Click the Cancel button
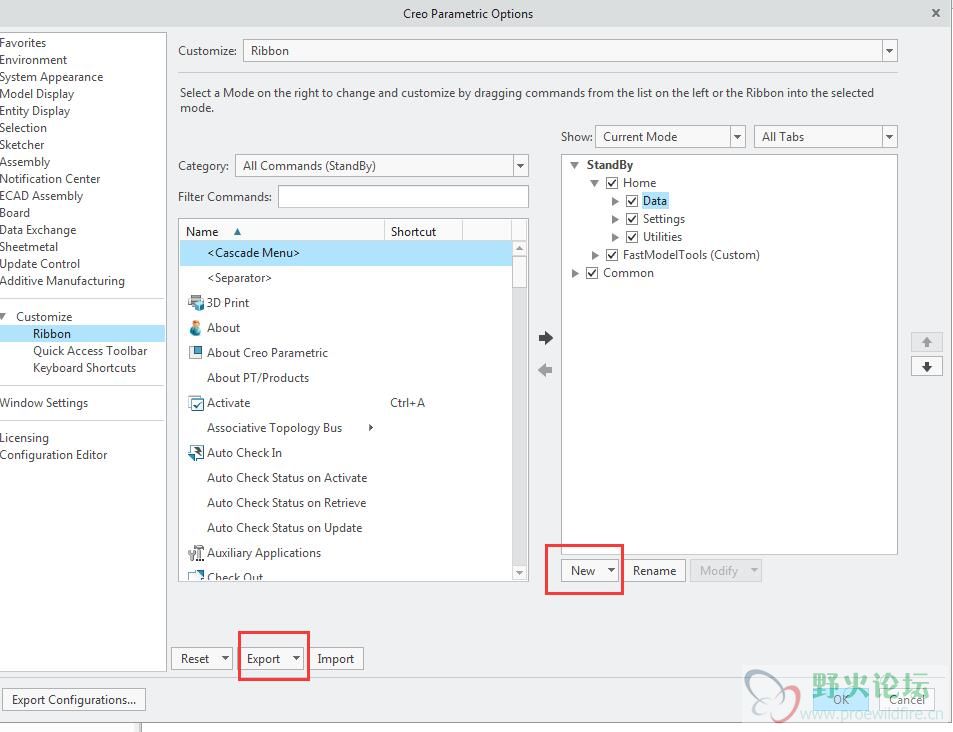This screenshot has height=732, width=953. coord(907,700)
